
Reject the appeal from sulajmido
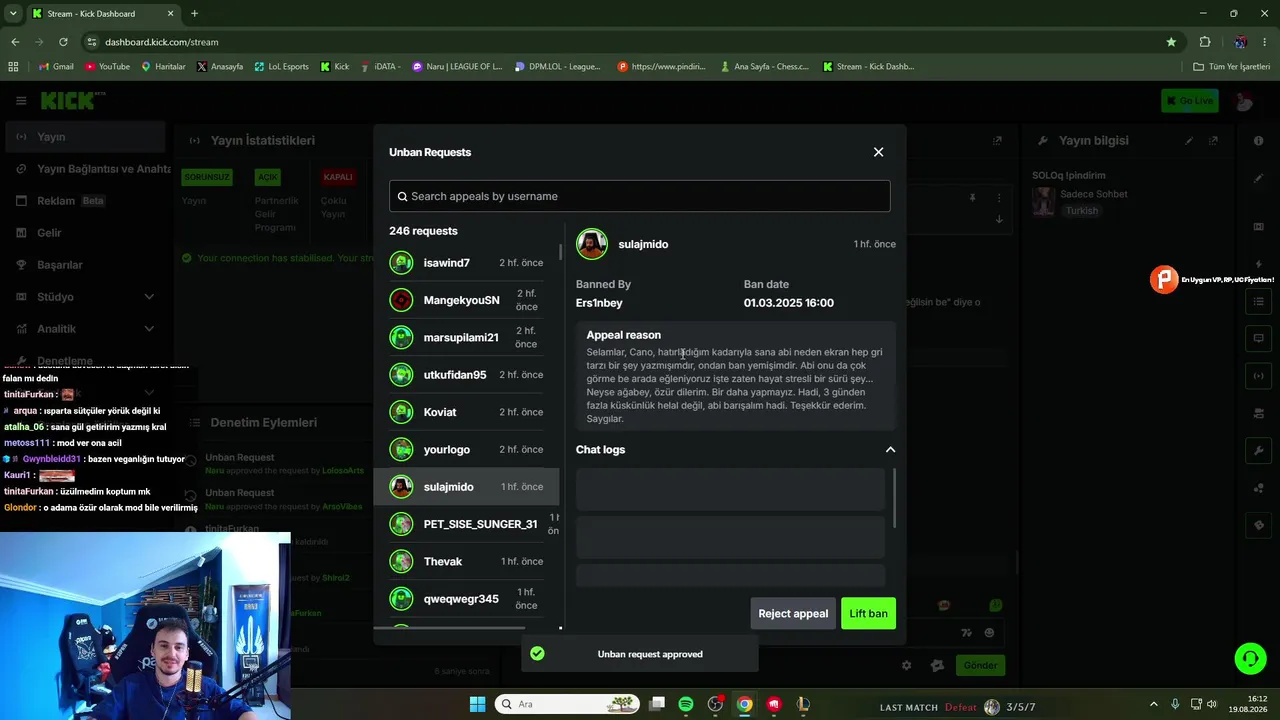[793, 614]
